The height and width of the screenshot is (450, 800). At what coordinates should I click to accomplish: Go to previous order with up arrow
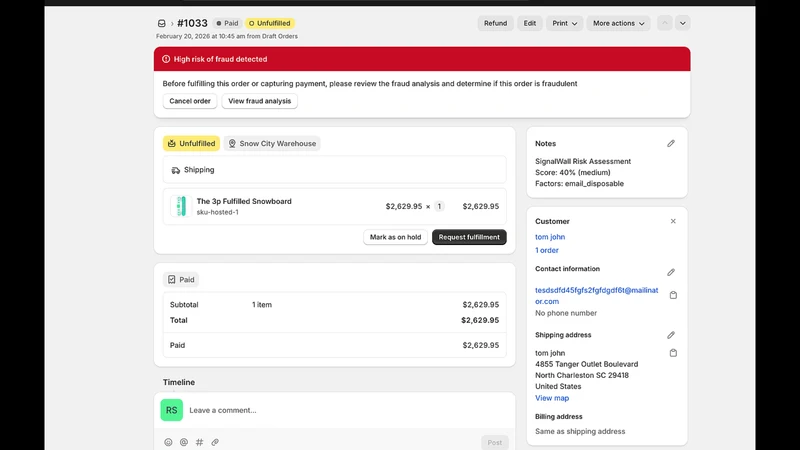pos(664,23)
